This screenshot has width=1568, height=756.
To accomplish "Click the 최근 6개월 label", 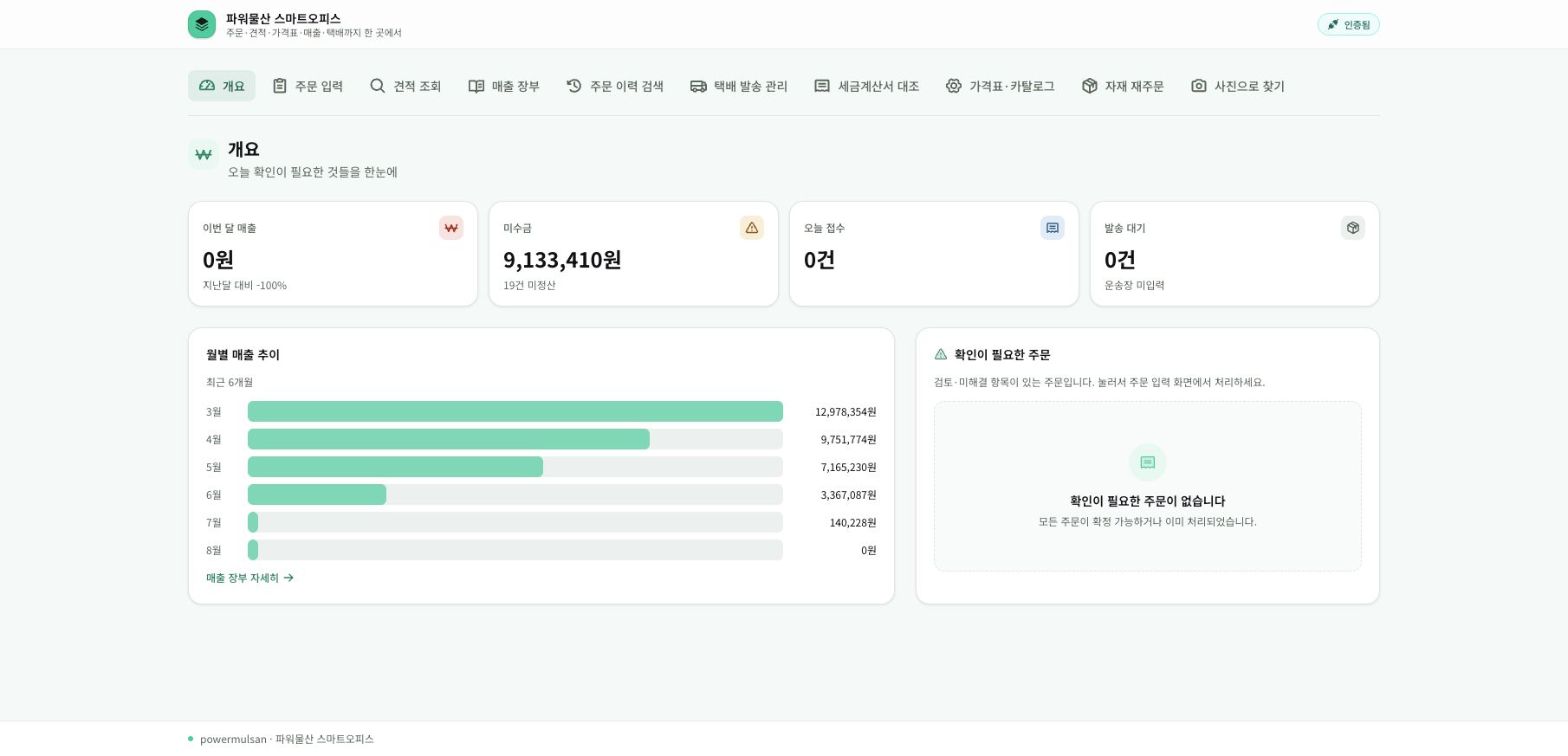I will (230, 382).
